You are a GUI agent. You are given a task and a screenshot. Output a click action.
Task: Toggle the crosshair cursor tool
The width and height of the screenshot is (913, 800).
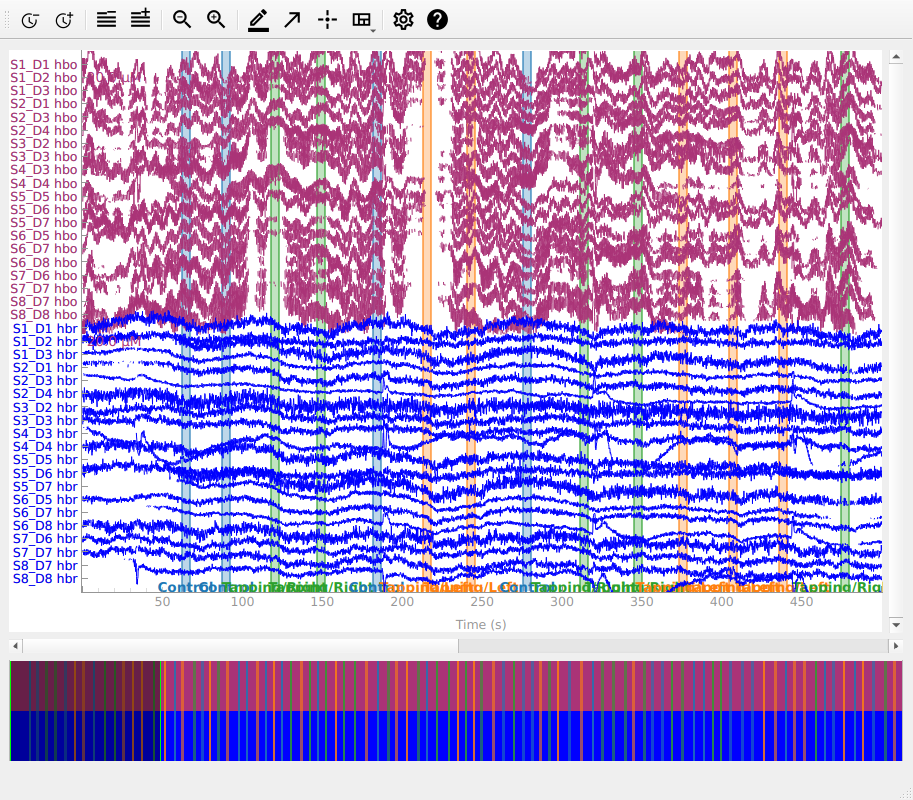pos(327,19)
